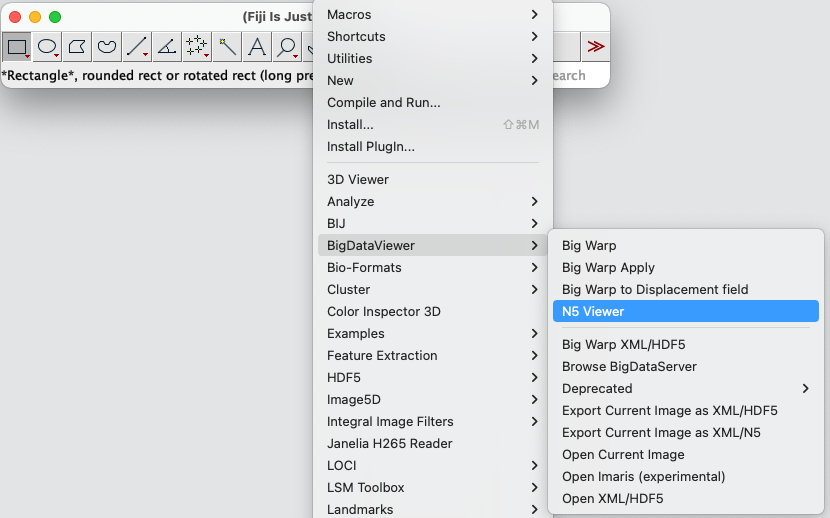
Task: Expand the BIJ submenu
Action: [432, 224]
